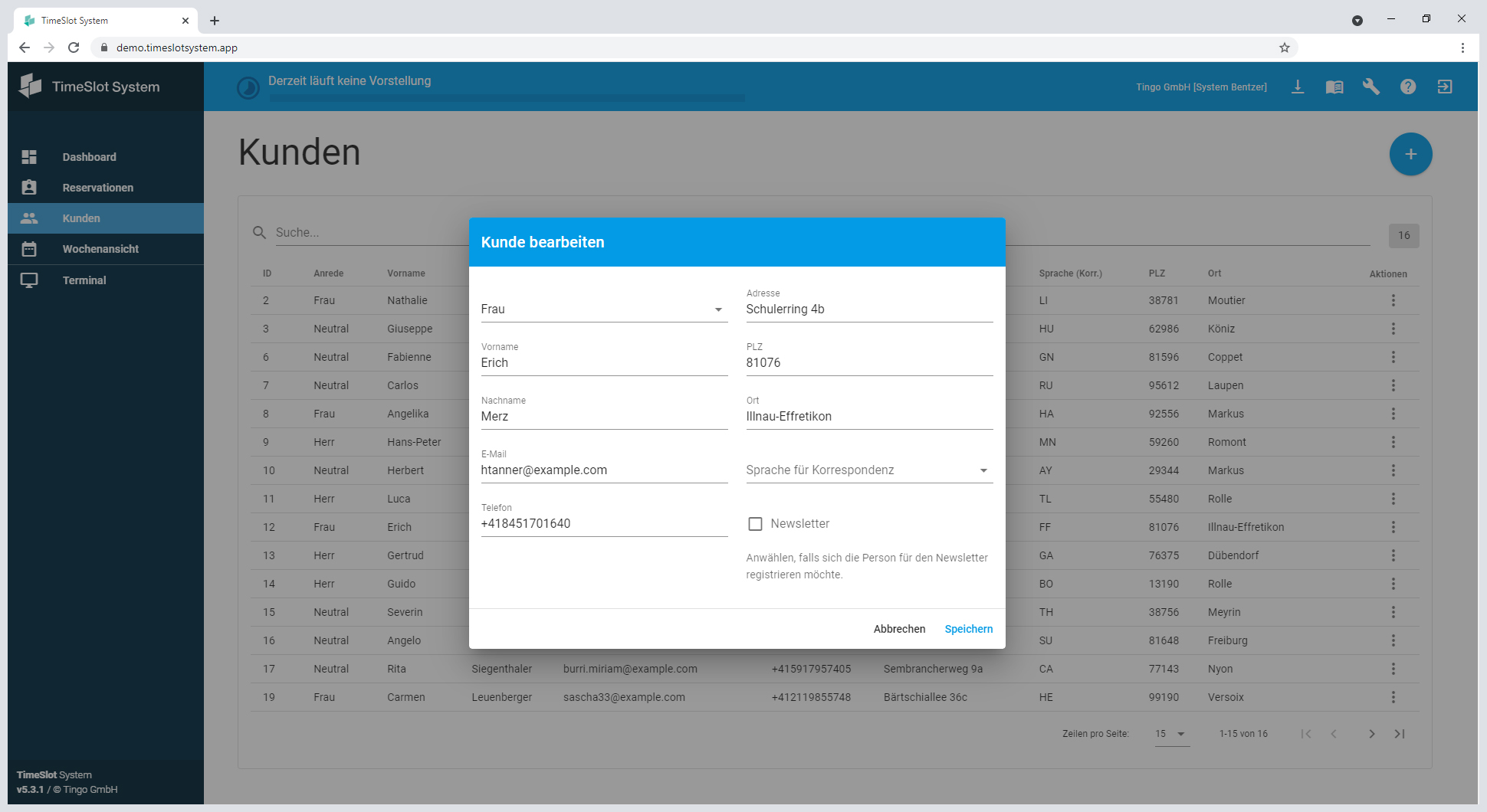Click Speichern to save customer

[969, 629]
